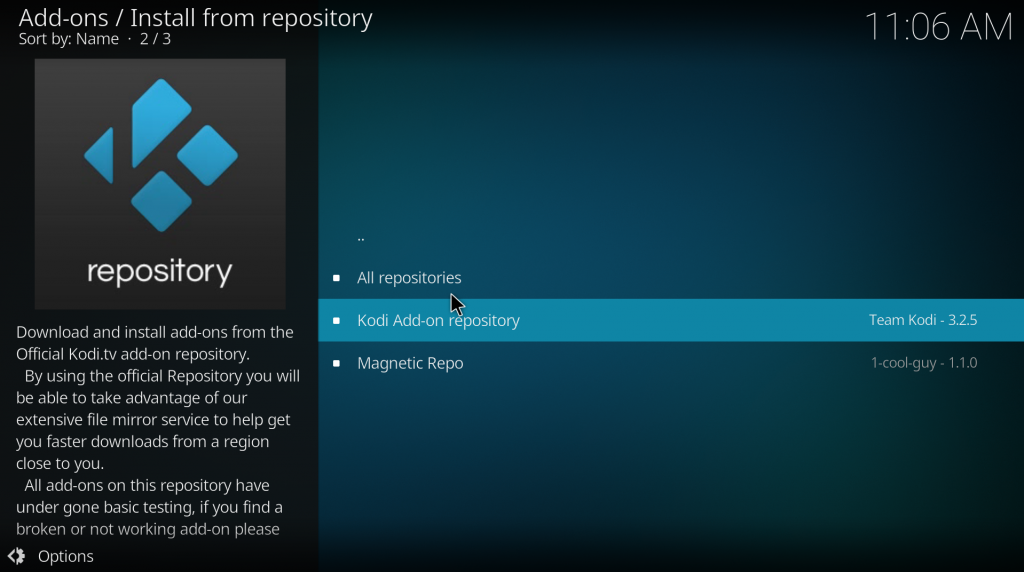The height and width of the screenshot is (572, 1024).
Task: Select Kodi Add-on repository row
Action: pyautogui.click(x=671, y=320)
